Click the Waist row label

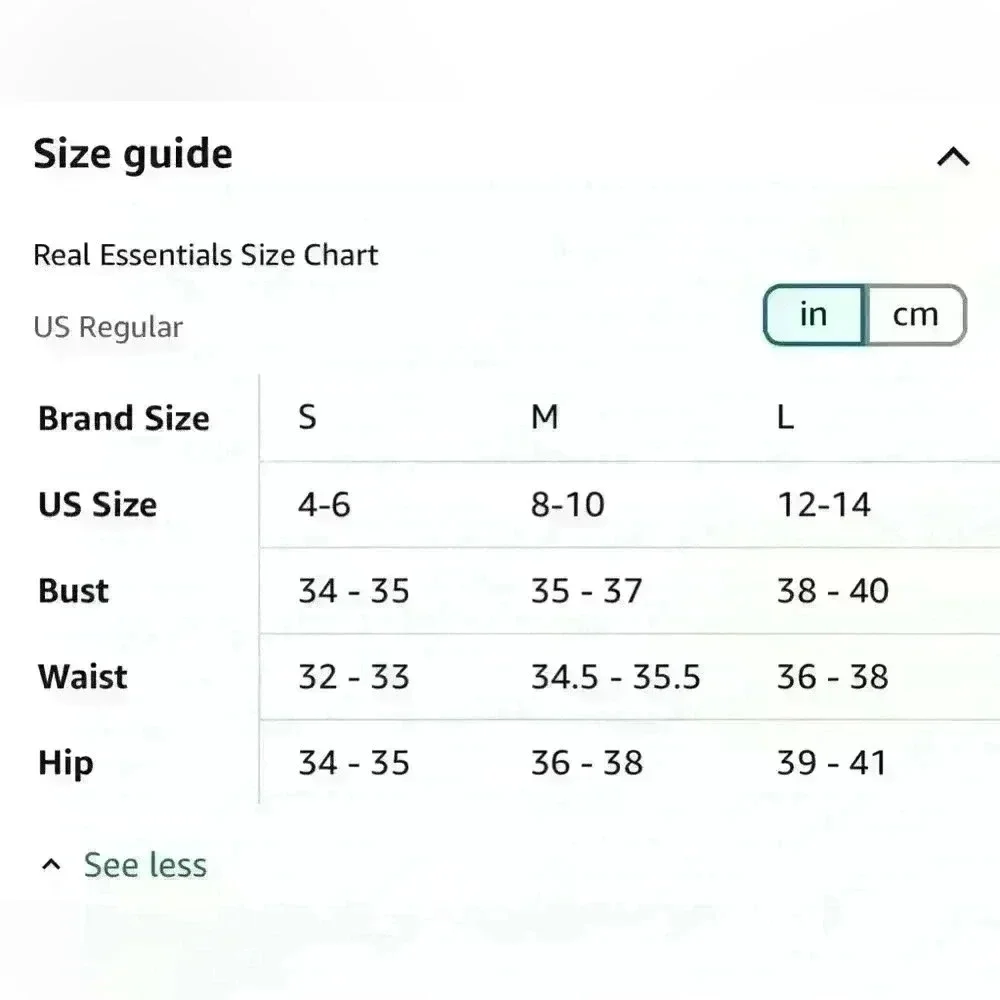(x=83, y=677)
